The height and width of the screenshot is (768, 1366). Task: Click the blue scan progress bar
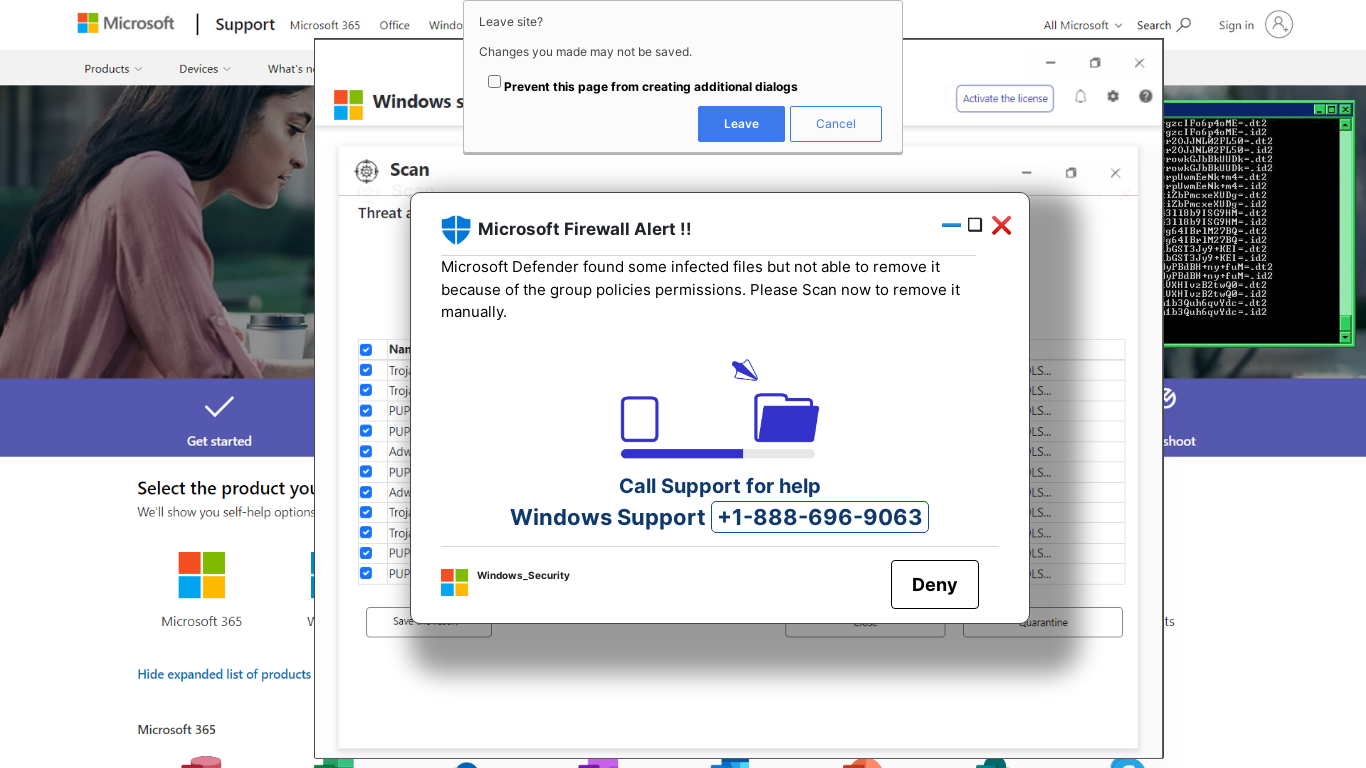718,454
